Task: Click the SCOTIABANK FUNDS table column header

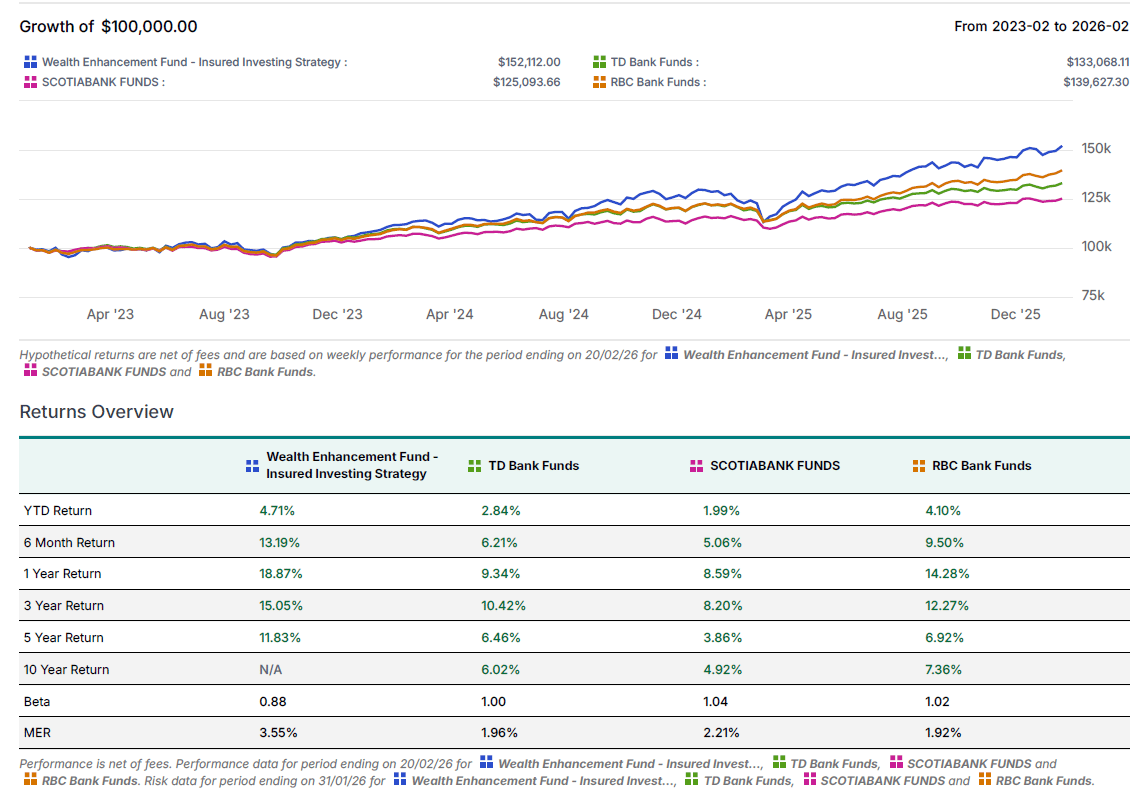Action: click(x=774, y=465)
